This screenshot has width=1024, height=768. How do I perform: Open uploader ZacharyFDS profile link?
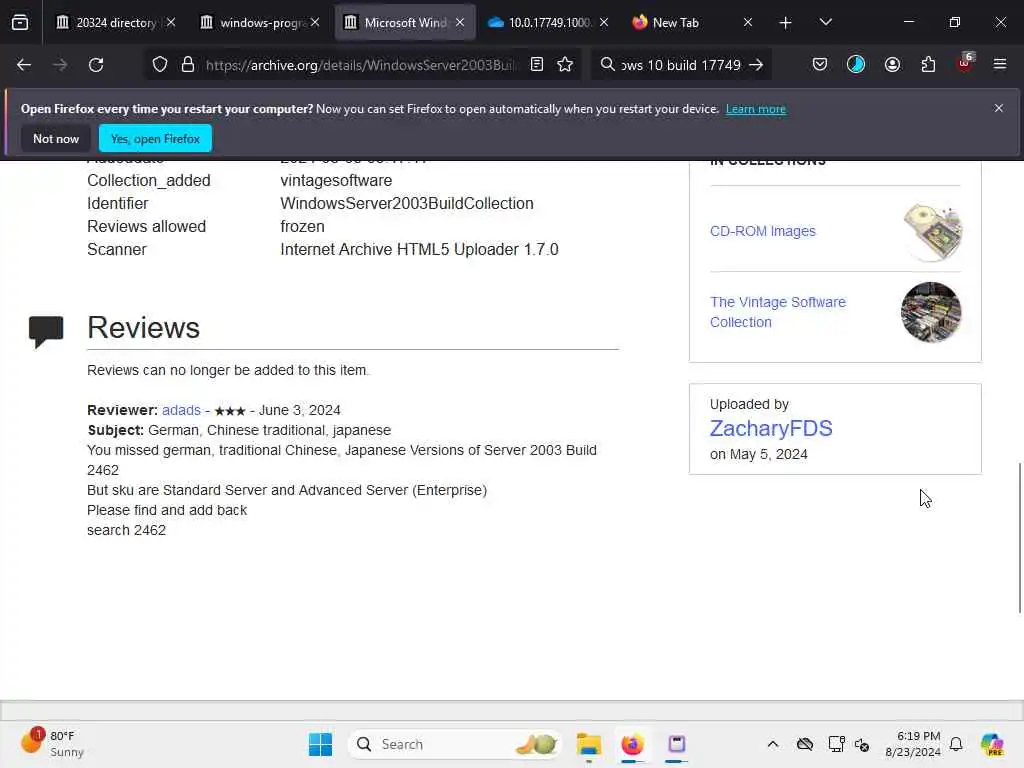point(771,428)
